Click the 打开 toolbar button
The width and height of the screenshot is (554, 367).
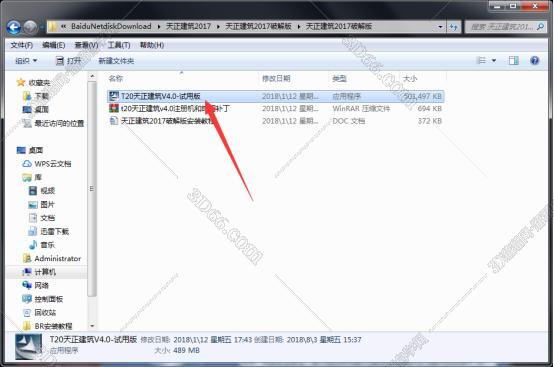[x=69, y=61]
